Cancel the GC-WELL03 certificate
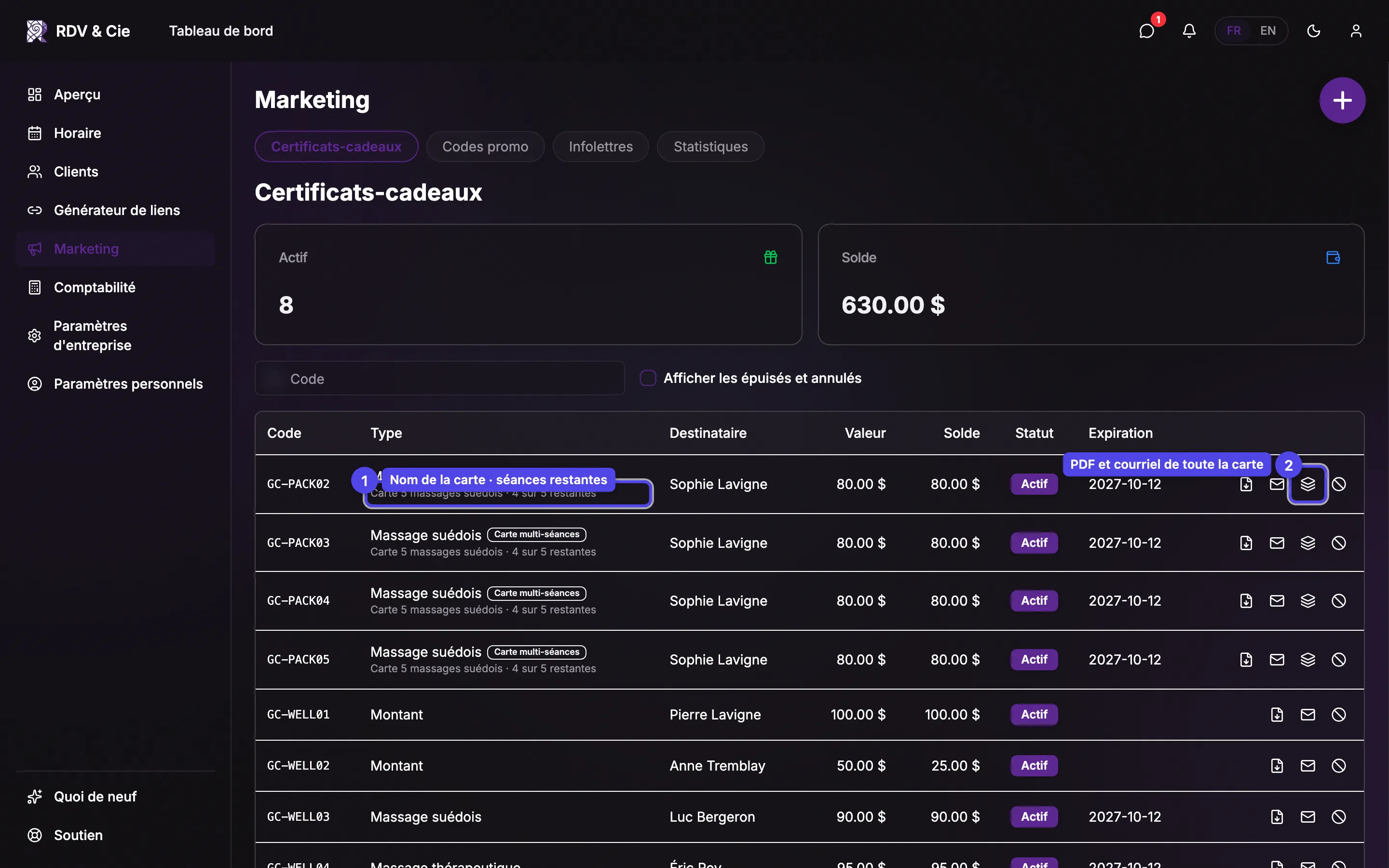This screenshot has height=868, width=1389. coord(1338,817)
